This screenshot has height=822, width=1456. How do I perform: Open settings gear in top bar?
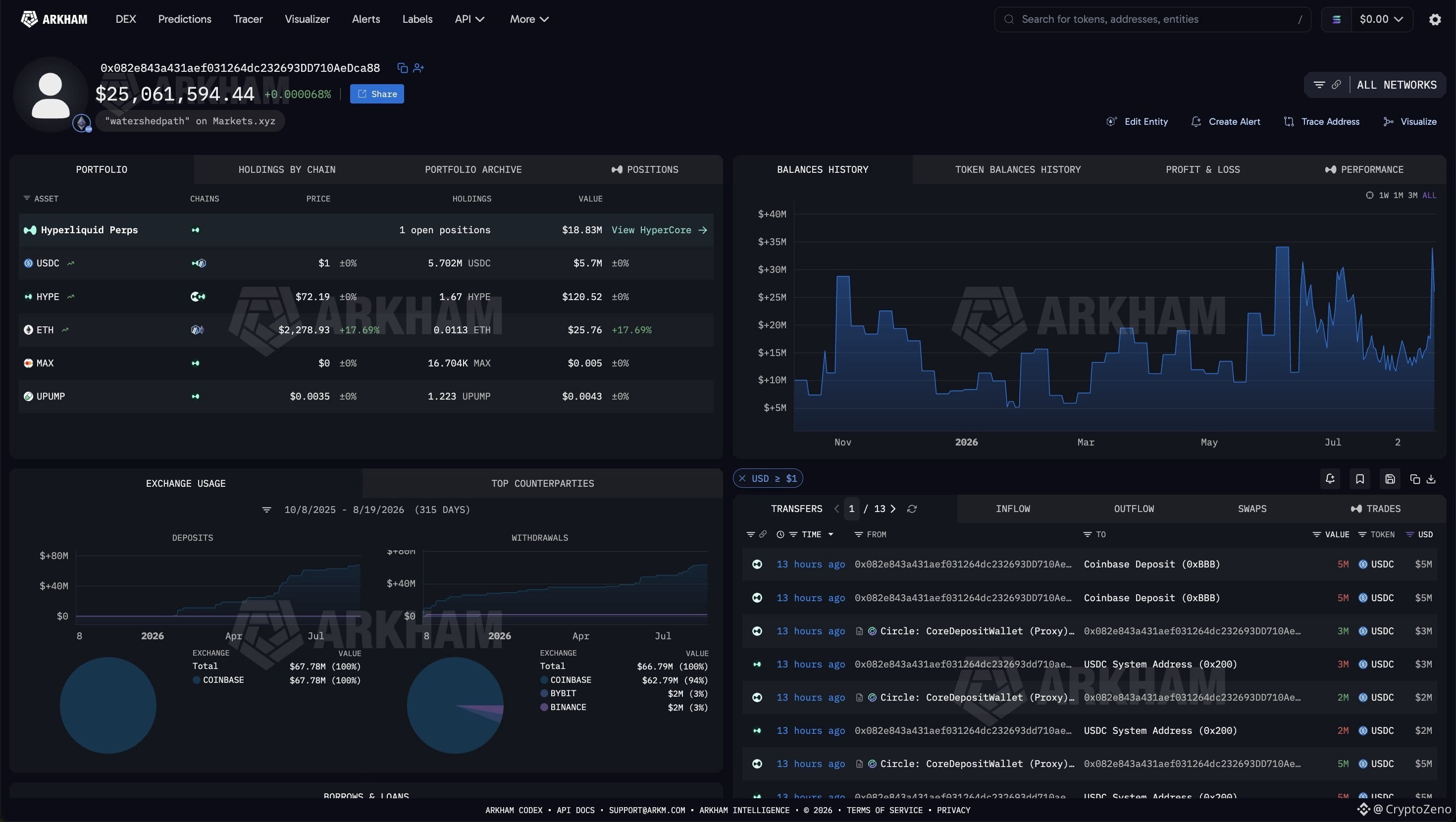pos(1435,19)
